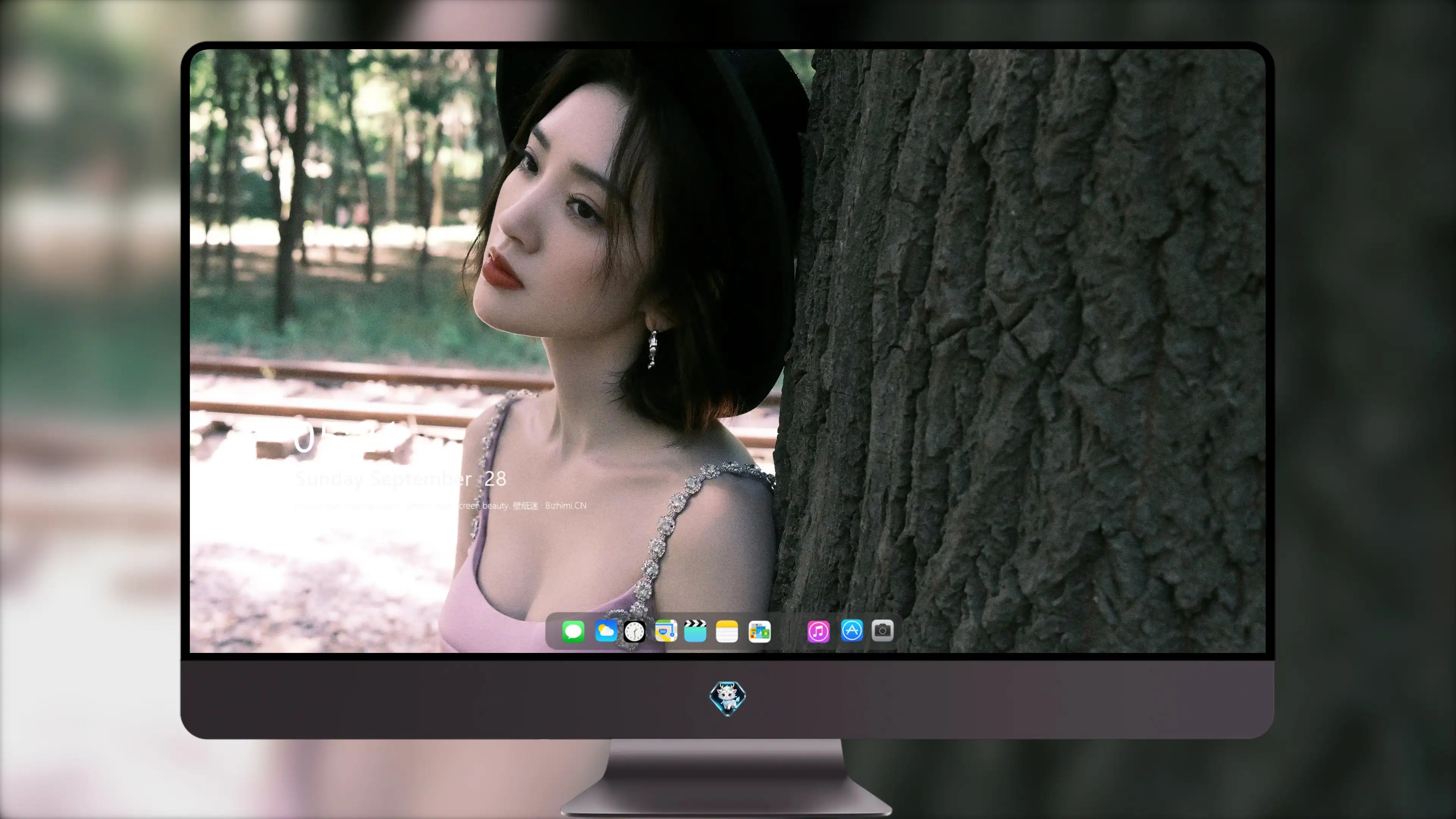
Task: Click the dragon logo on monitor chin
Action: [728, 698]
